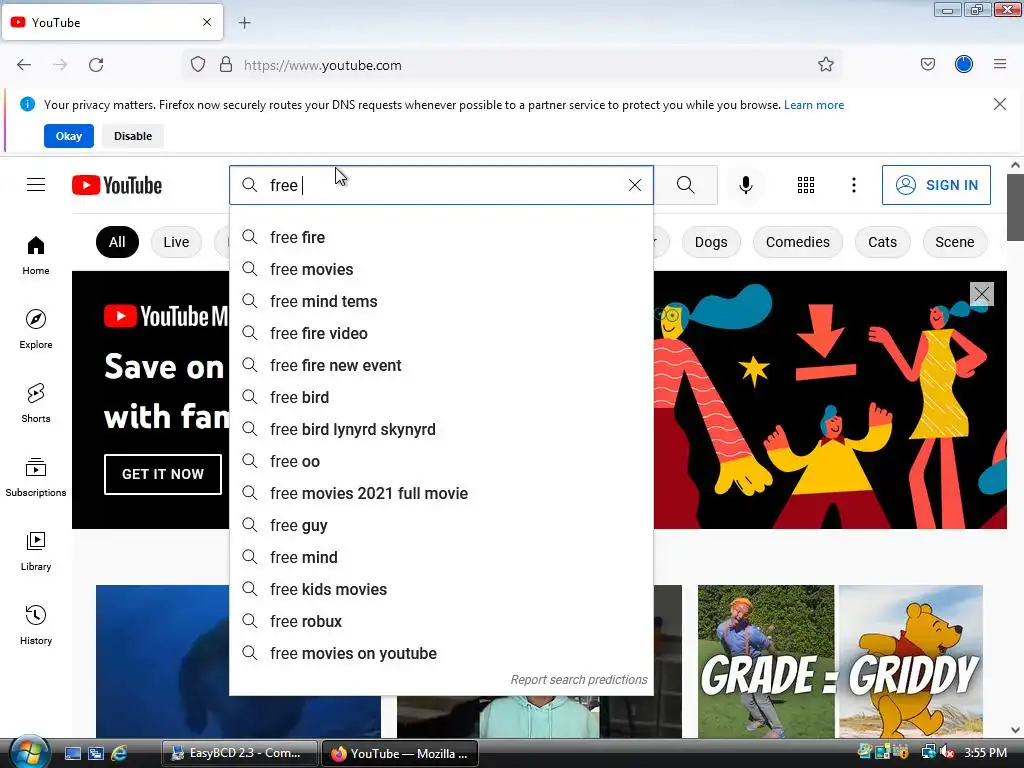Open the Grade = Griddy video thumbnail
The image size is (1024, 768).
point(840,661)
